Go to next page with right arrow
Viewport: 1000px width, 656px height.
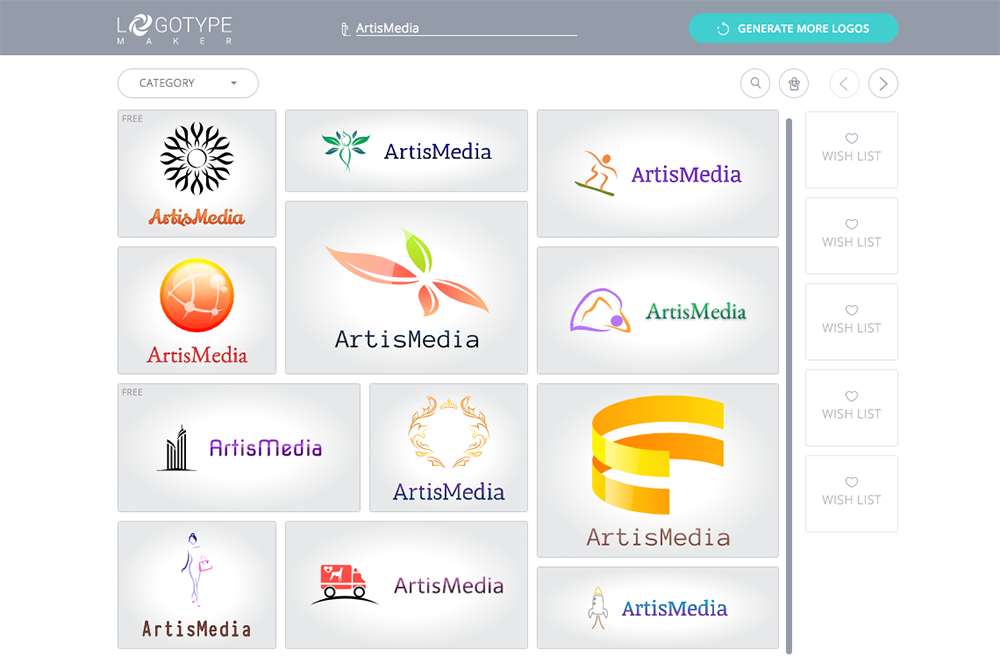tap(883, 84)
